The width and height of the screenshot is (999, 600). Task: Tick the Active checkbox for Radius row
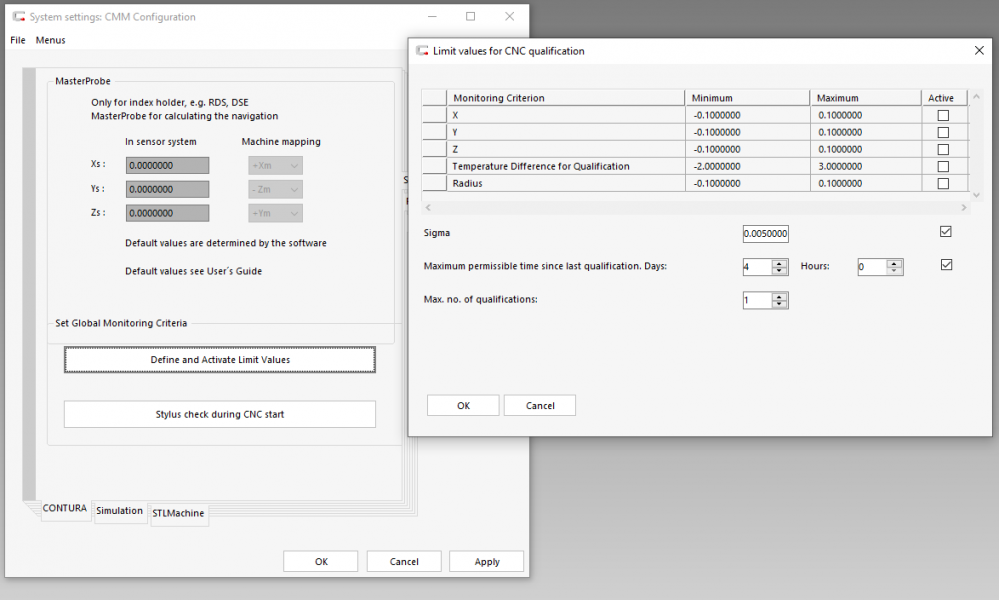[x=943, y=184]
